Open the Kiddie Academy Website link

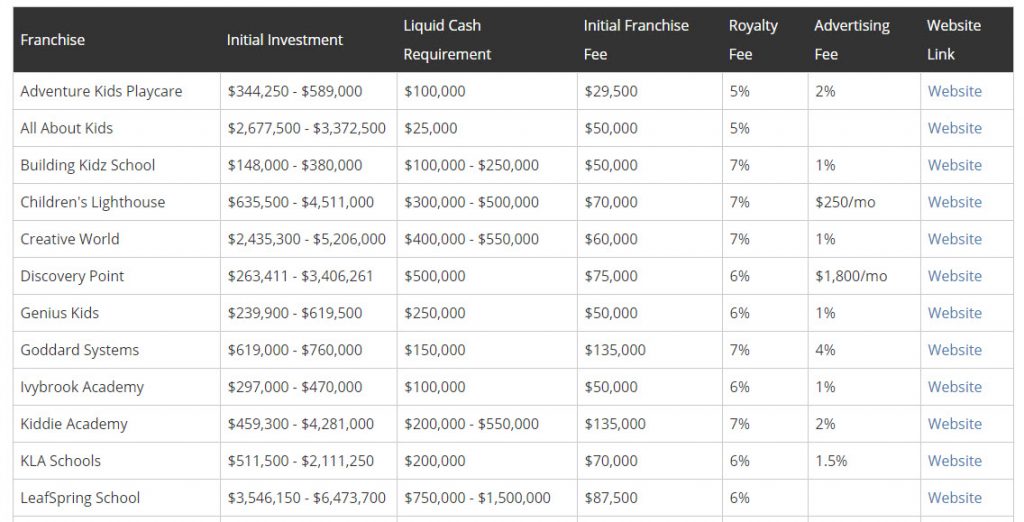[x=954, y=424]
